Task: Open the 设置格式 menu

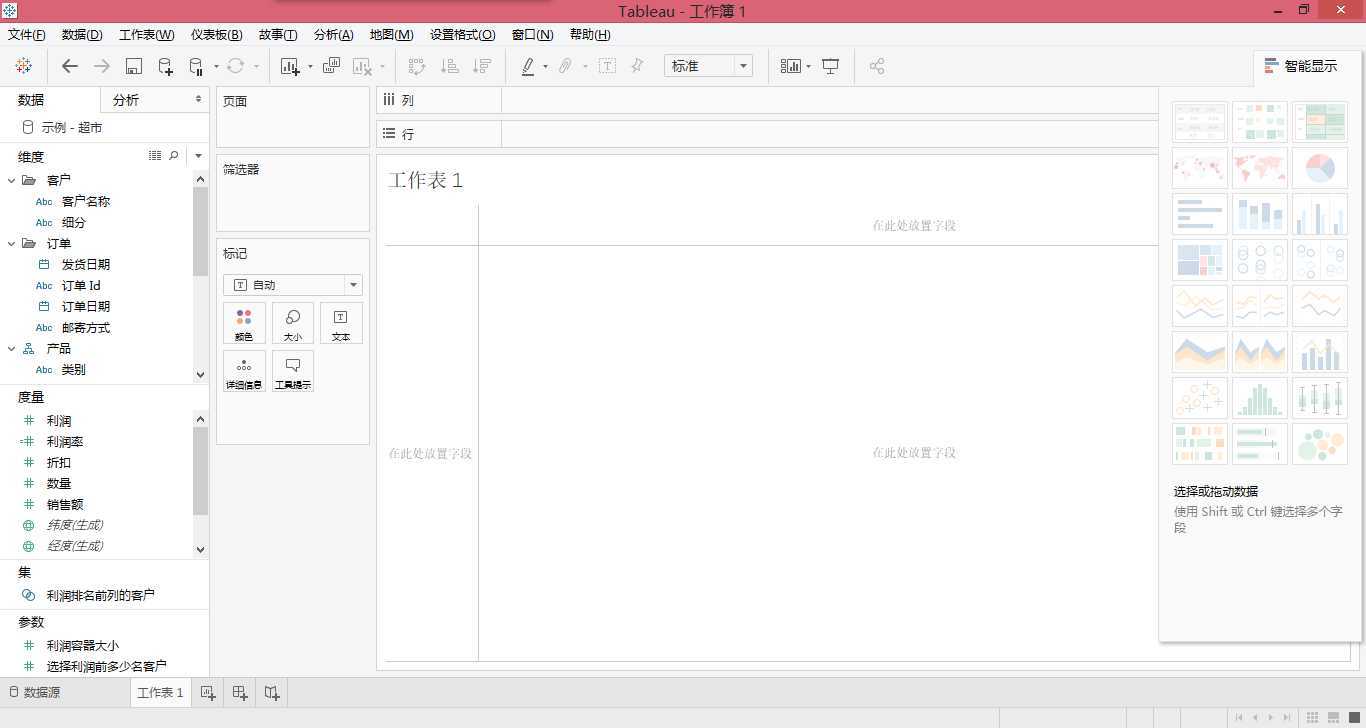Action: pyautogui.click(x=462, y=34)
